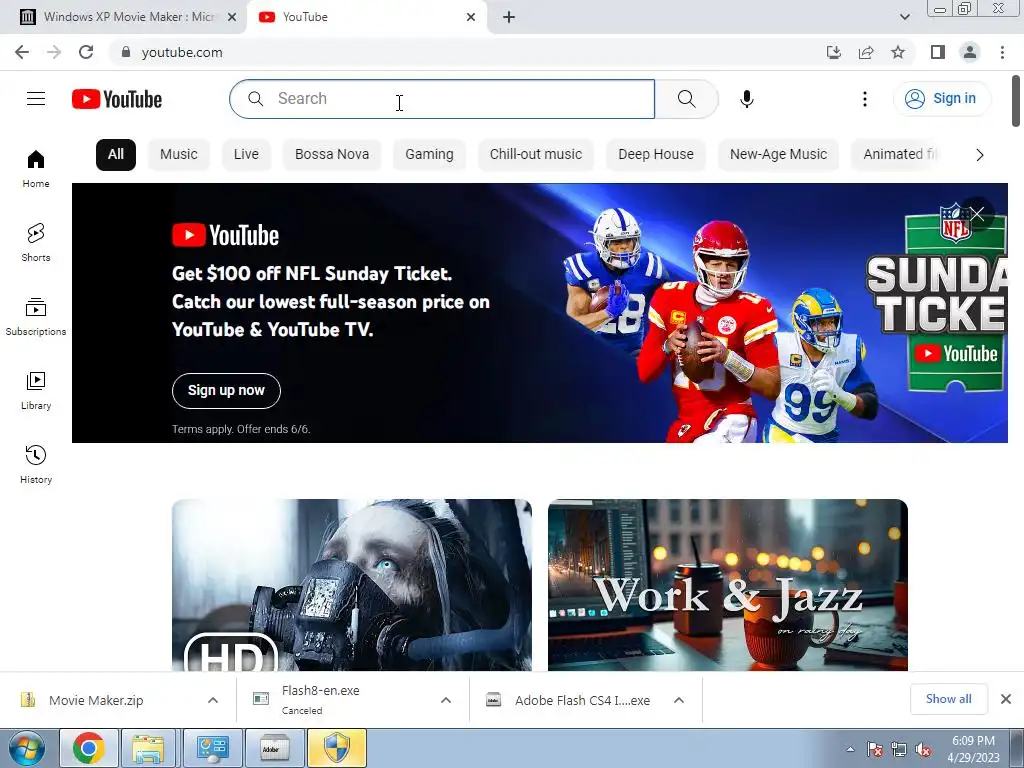Open History from the sidebar
Viewport: 1024px width, 768px height.
(x=36, y=464)
